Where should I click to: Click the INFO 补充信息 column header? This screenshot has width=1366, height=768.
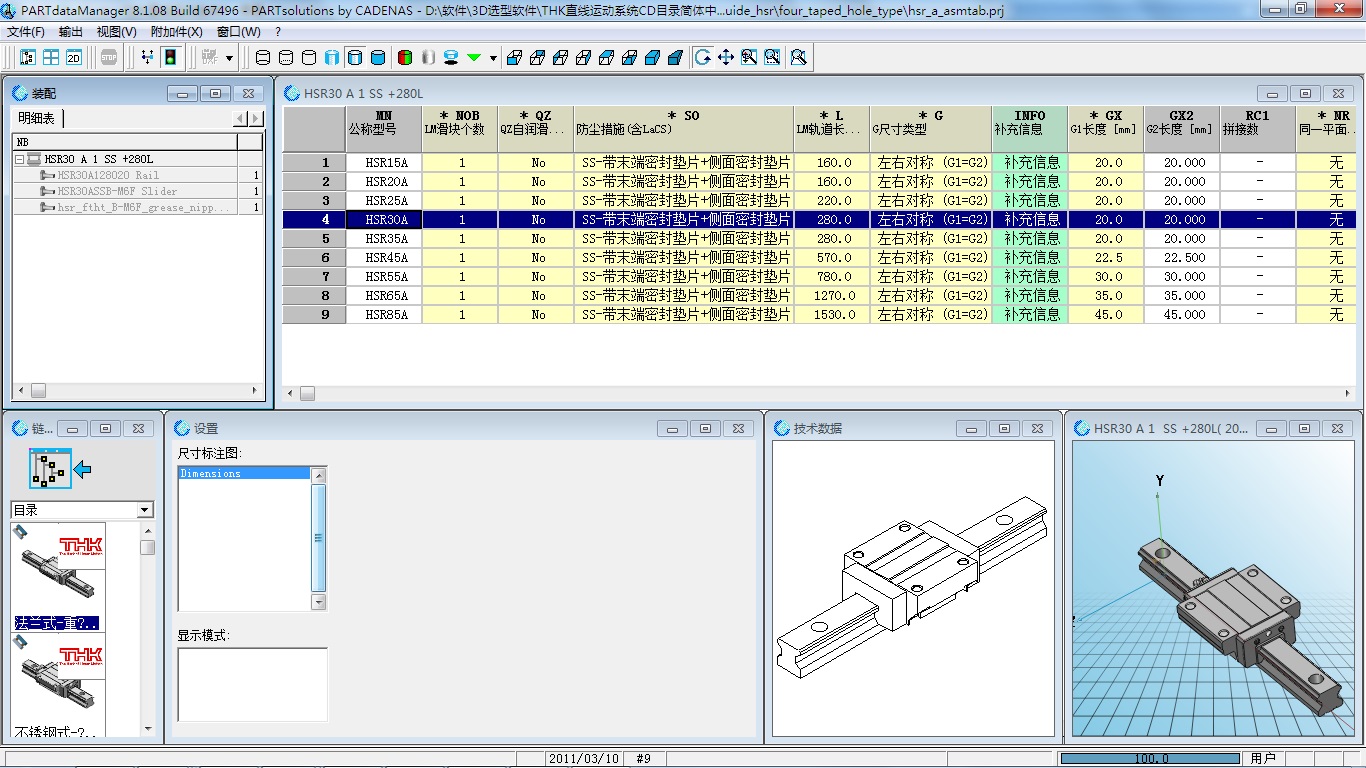[x=1030, y=129]
